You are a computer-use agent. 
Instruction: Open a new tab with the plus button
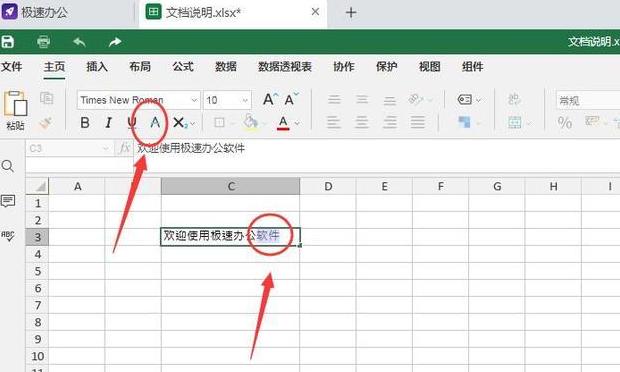[x=351, y=13]
